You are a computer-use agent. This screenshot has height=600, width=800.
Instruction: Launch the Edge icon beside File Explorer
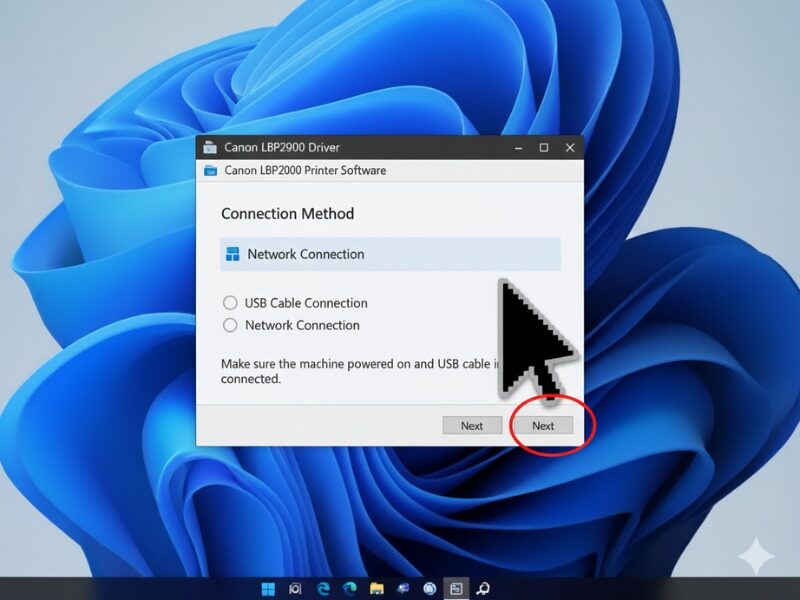(x=350, y=589)
